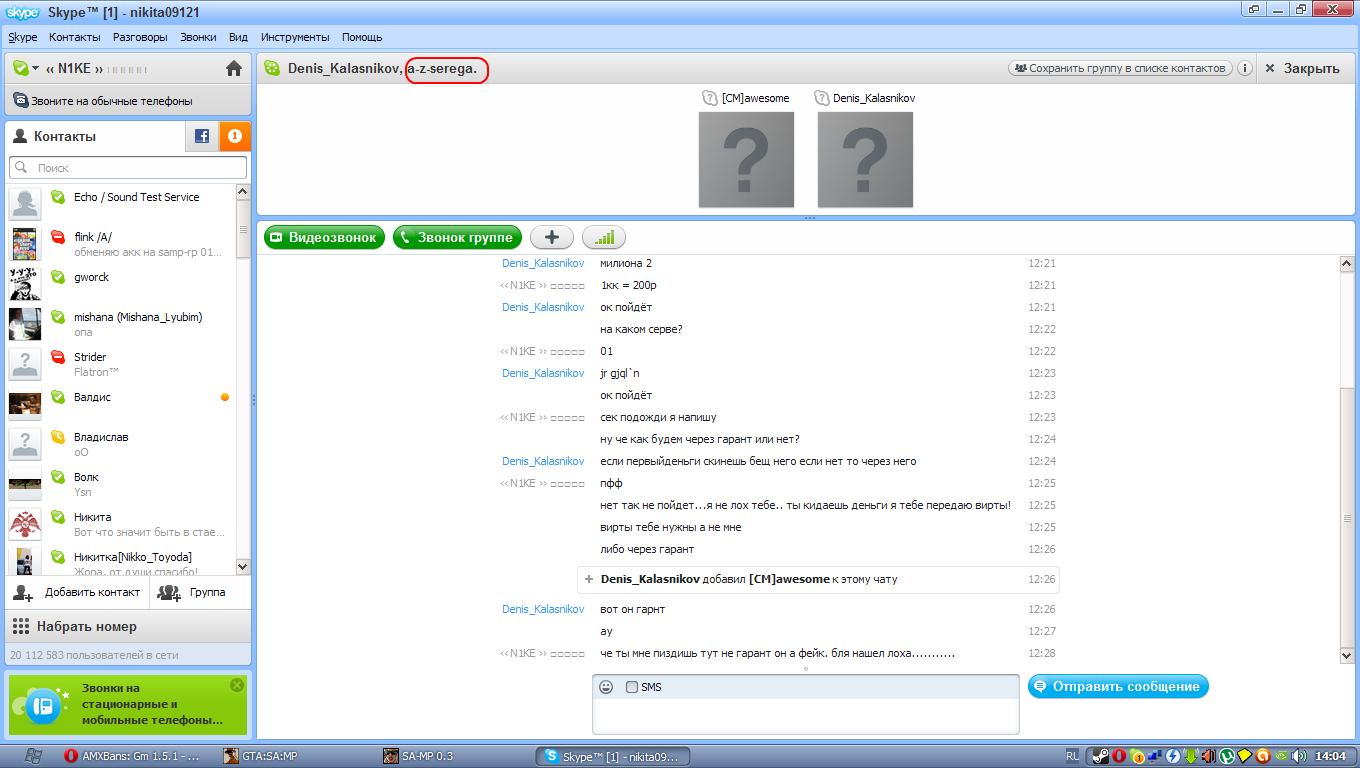Select the Контакты tab

(x=96, y=136)
